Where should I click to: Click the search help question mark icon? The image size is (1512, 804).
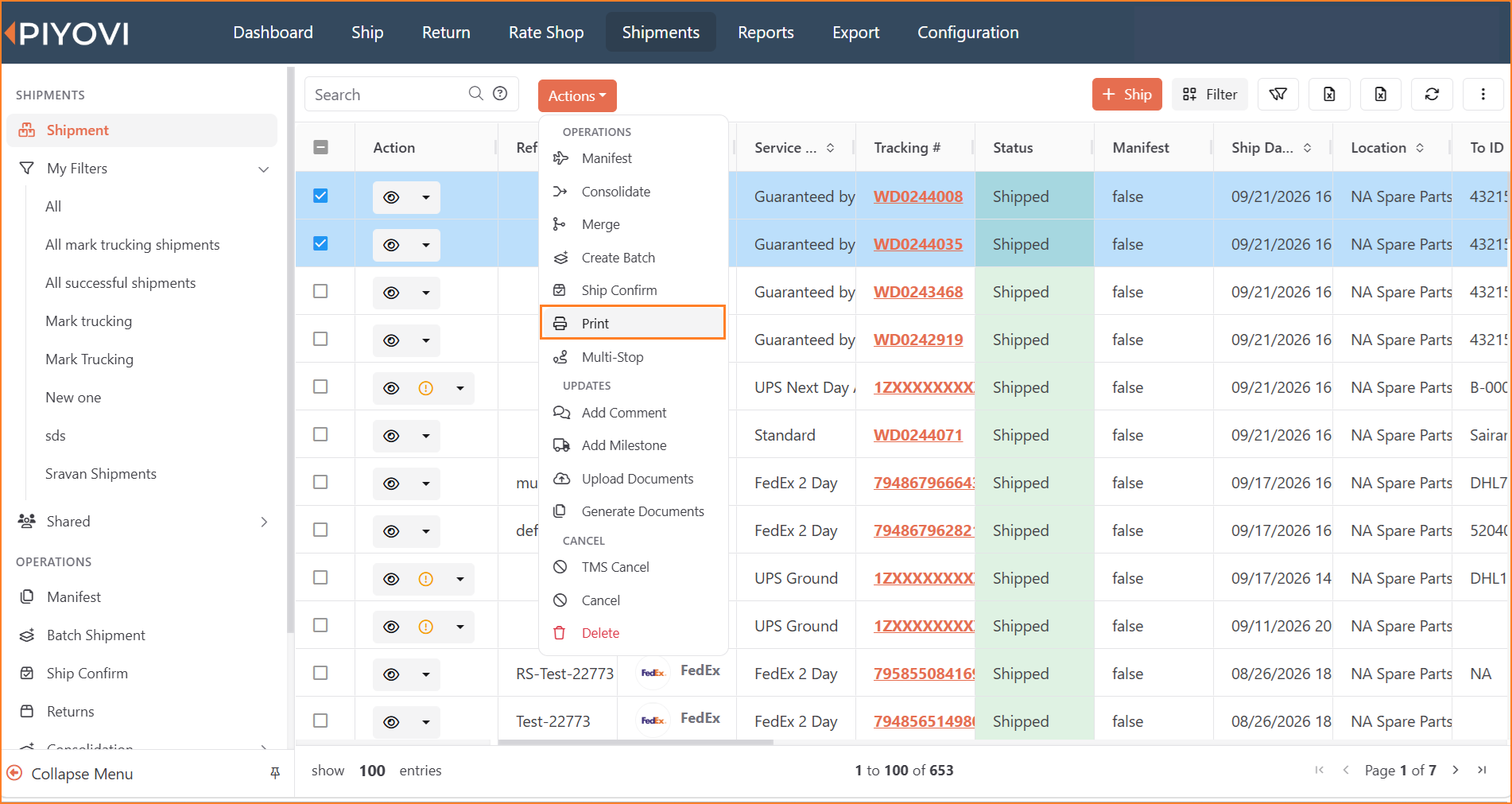pyautogui.click(x=500, y=93)
